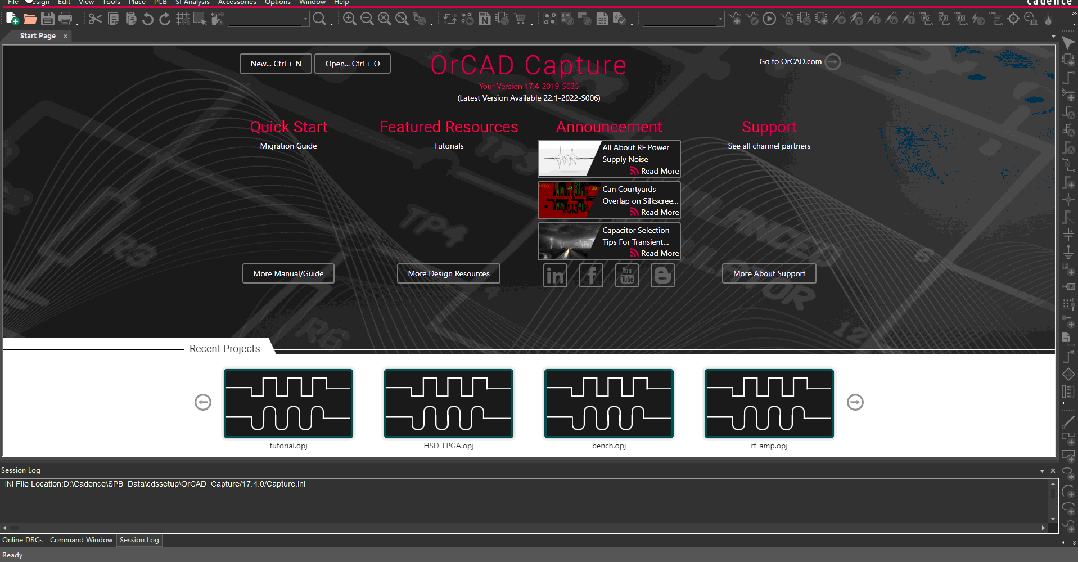The height and width of the screenshot is (562, 1078).
Task: Click the Facebook social icon
Action: [x=591, y=276]
